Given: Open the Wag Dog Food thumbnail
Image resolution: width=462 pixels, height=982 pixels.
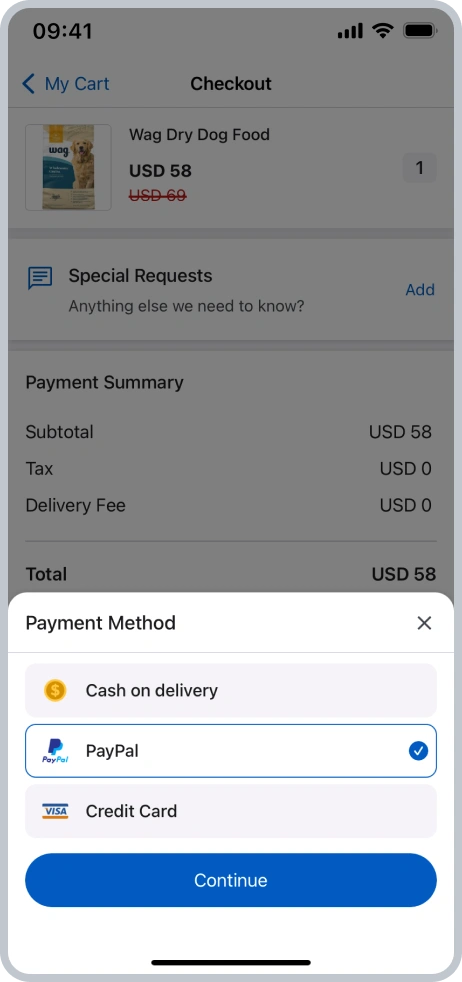Looking at the screenshot, I should [x=68, y=167].
